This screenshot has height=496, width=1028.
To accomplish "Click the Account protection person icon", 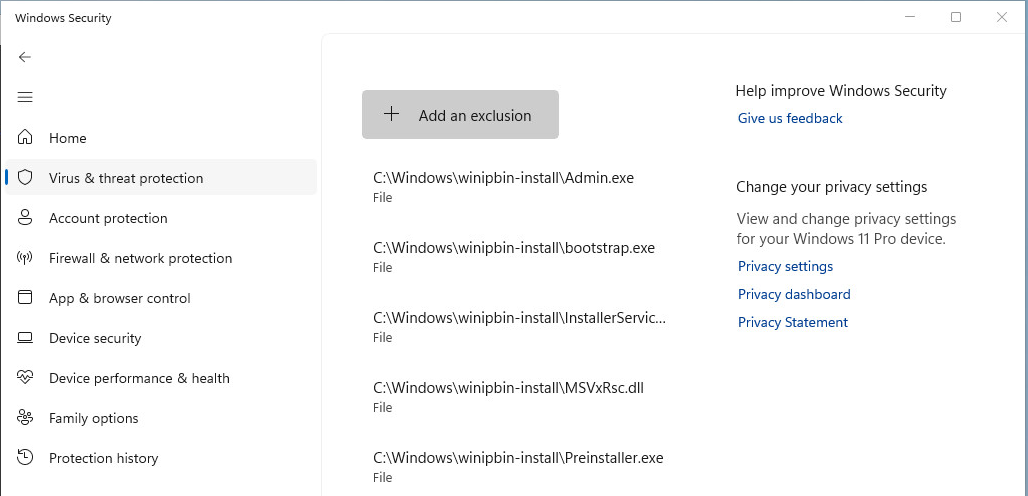I will pyautogui.click(x=25, y=218).
